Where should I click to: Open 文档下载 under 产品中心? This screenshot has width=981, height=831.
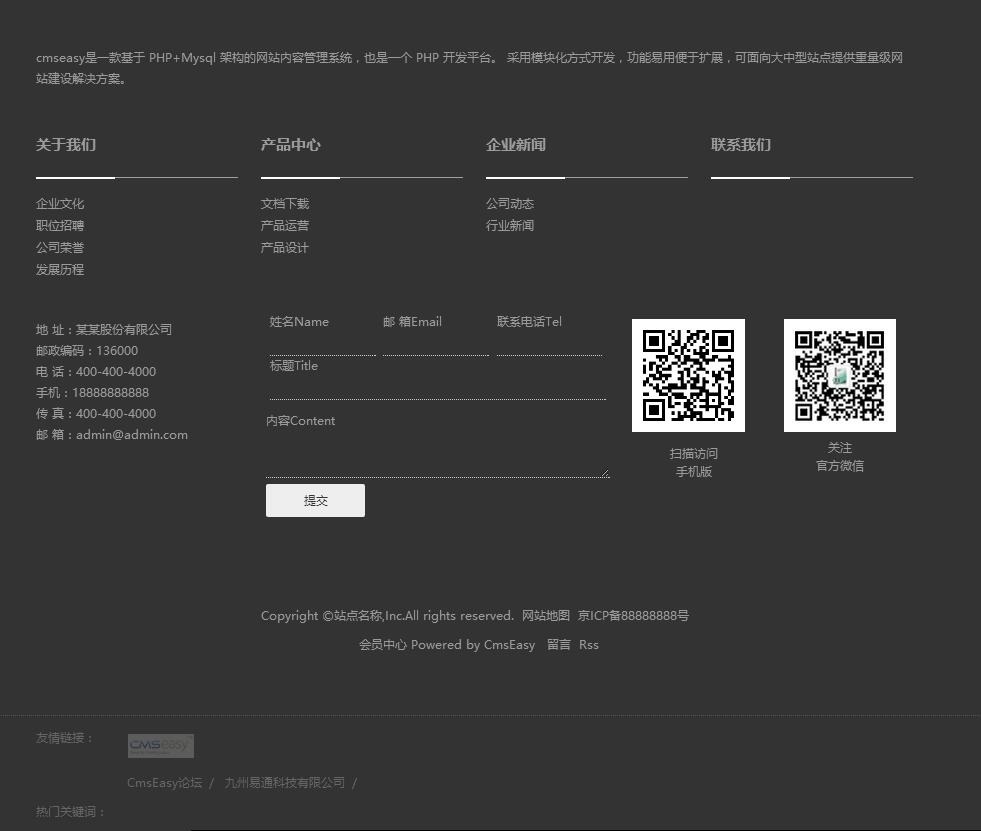(x=285, y=204)
